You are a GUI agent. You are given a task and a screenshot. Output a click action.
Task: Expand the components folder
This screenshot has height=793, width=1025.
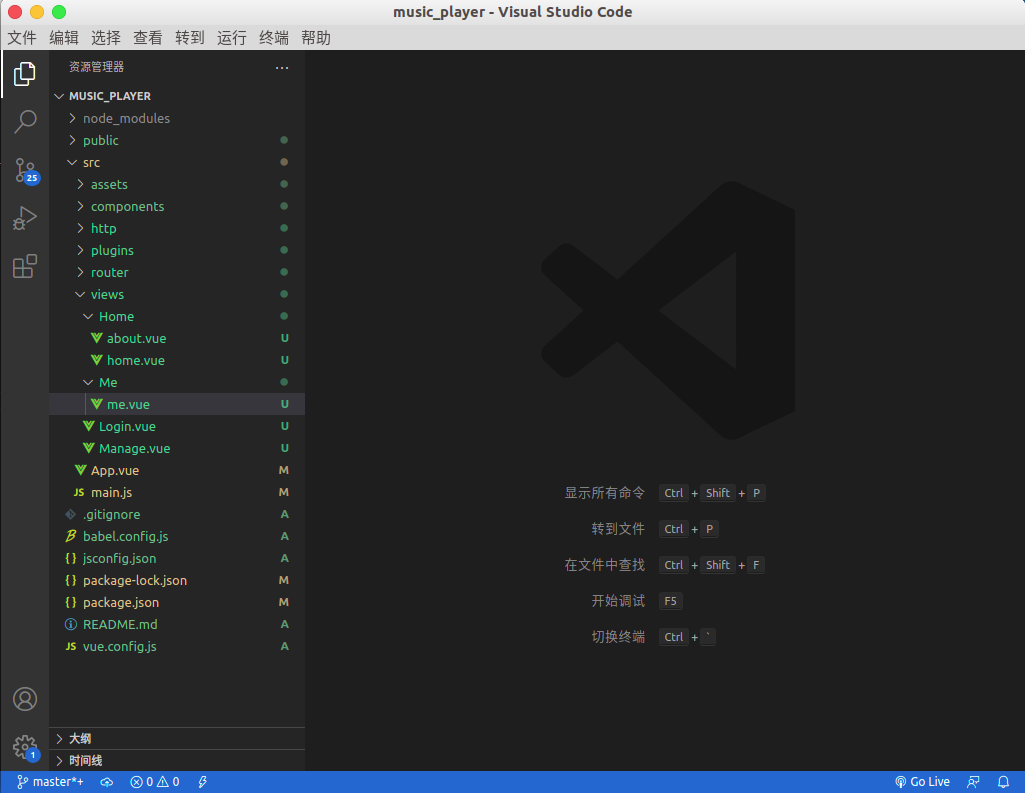pyautogui.click(x=177, y=207)
